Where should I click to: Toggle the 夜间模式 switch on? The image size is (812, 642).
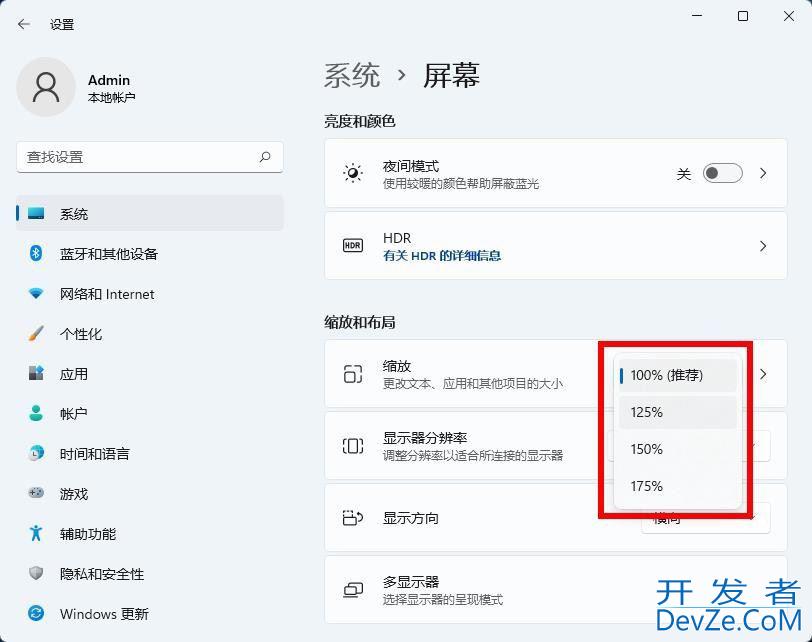coord(722,173)
